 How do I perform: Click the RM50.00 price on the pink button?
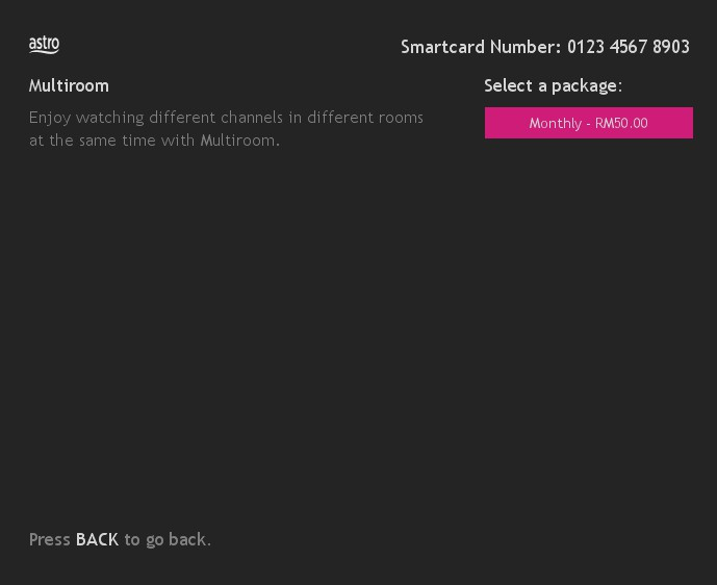(621, 123)
